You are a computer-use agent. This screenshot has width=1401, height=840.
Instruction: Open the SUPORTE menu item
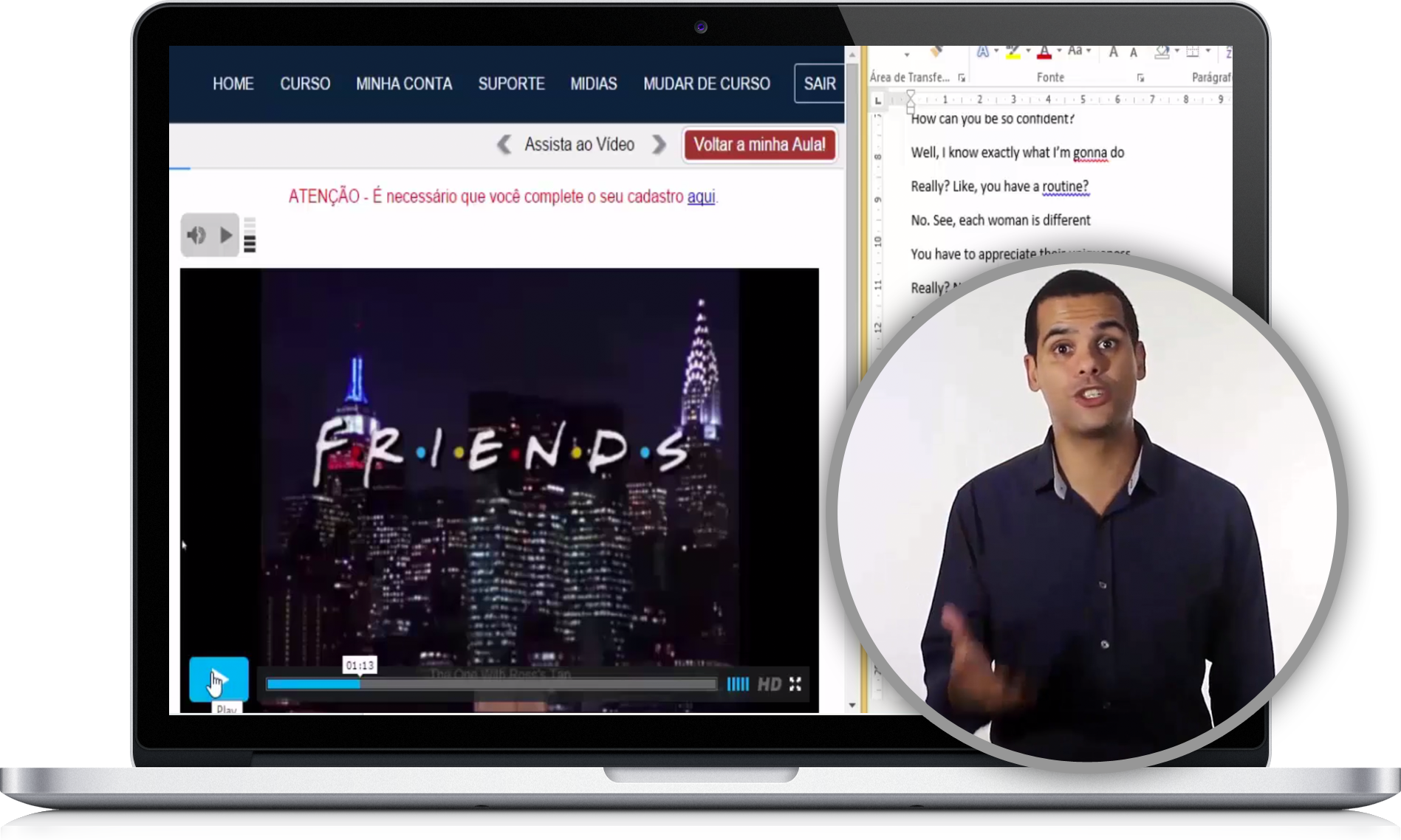pos(511,83)
